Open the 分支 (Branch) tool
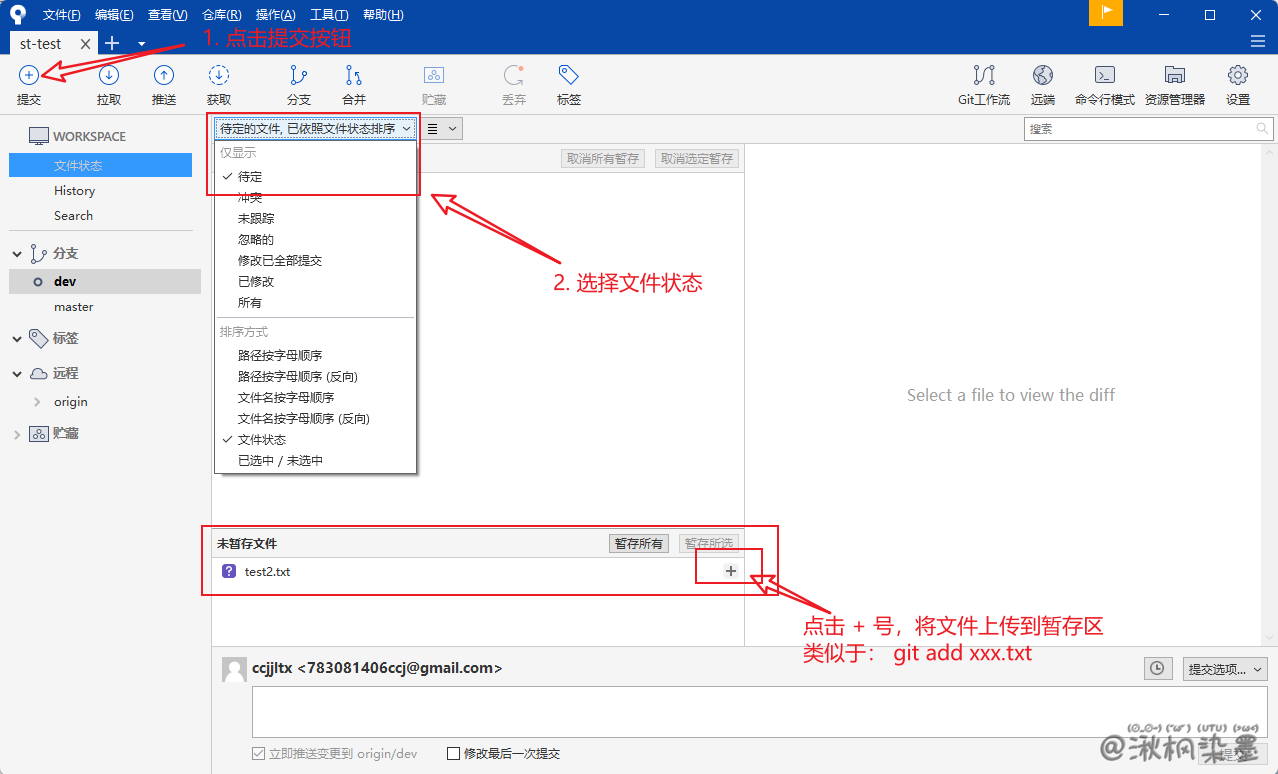 (298, 76)
